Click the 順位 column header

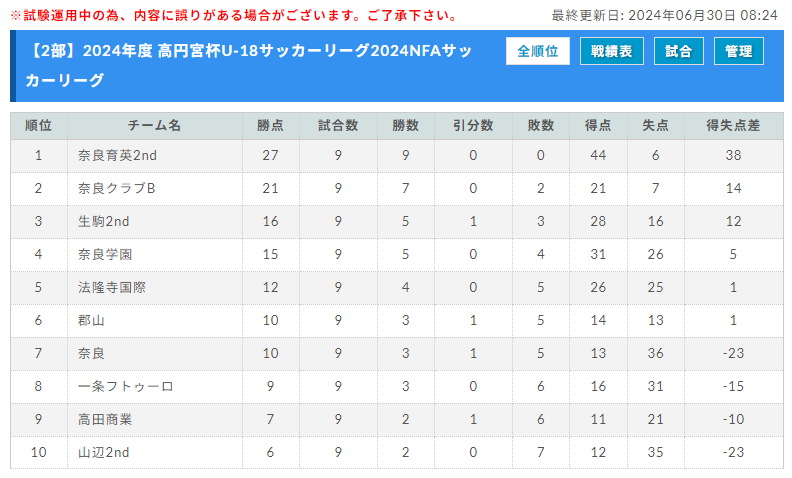pyautogui.click(x=39, y=126)
